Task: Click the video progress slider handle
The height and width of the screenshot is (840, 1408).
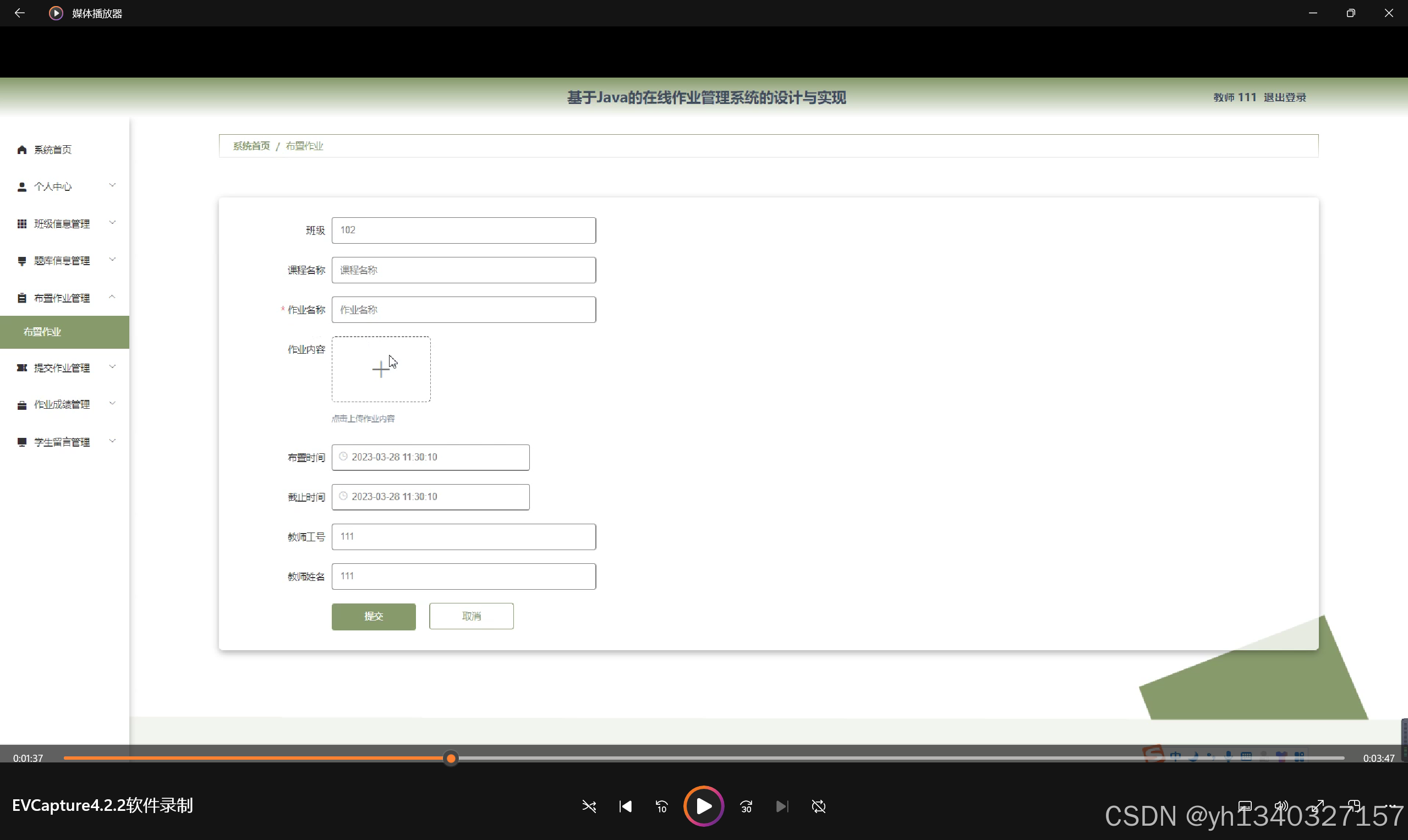Action: 451,758
